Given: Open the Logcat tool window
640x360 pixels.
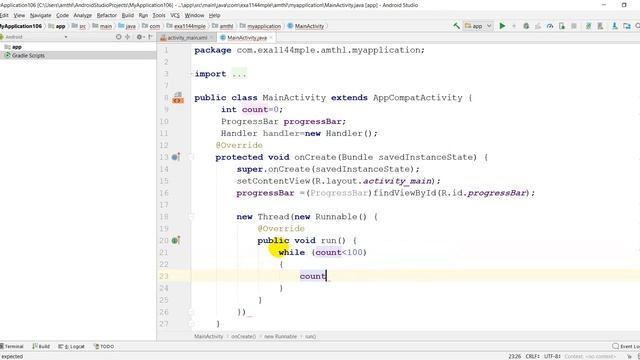Looking at the screenshot, I should click(71, 347).
